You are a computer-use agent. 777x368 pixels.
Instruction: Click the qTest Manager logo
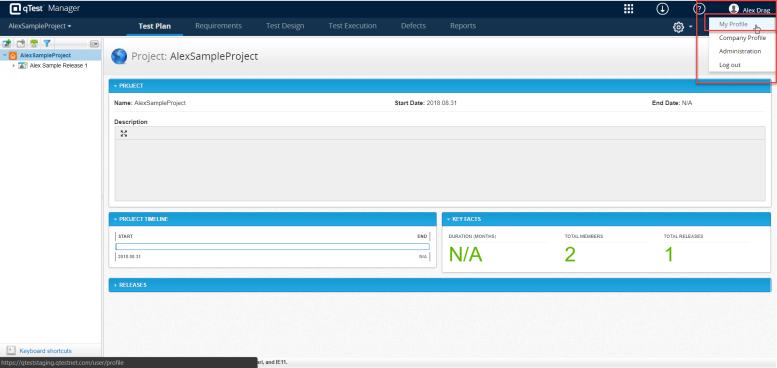pos(45,8)
